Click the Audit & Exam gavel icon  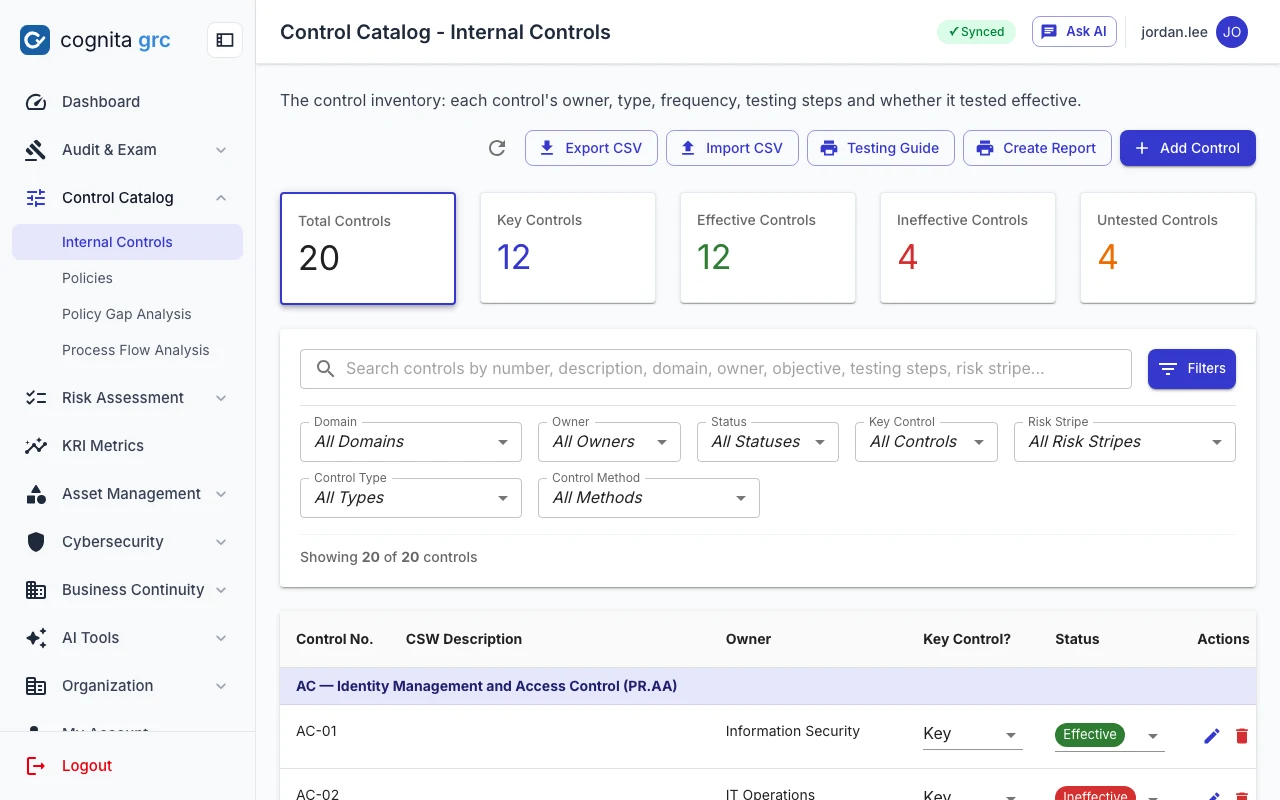pos(36,150)
